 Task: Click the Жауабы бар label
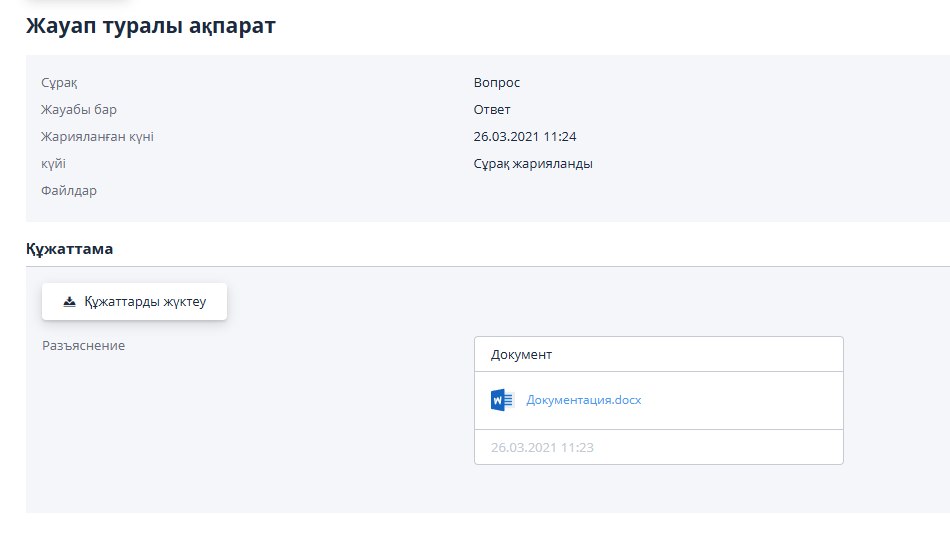click(x=79, y=110)
